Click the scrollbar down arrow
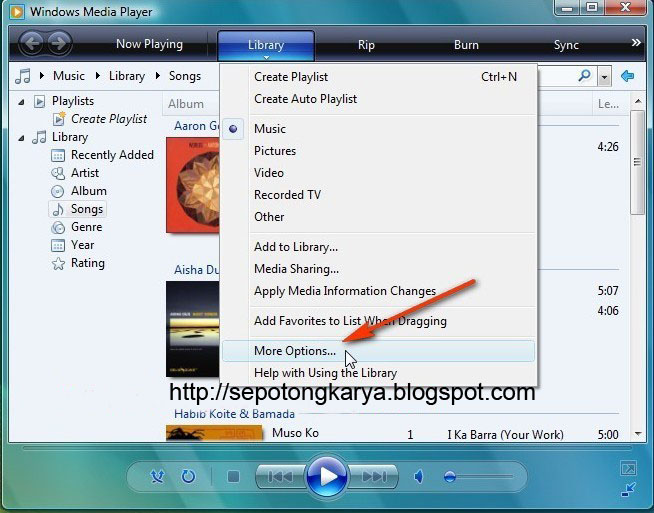 point(638,434)
